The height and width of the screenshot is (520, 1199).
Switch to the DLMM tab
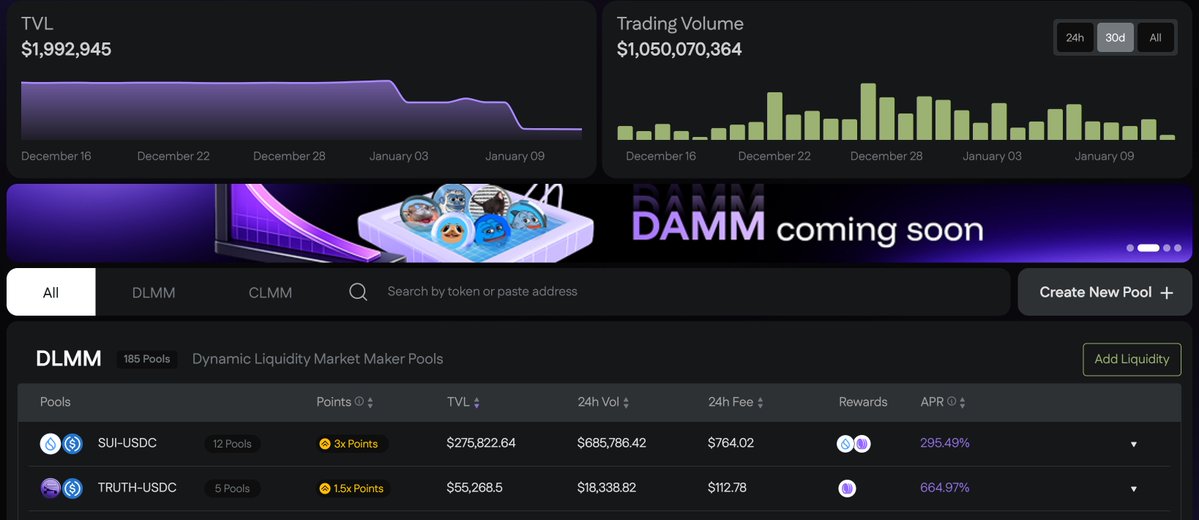point(153,293)
